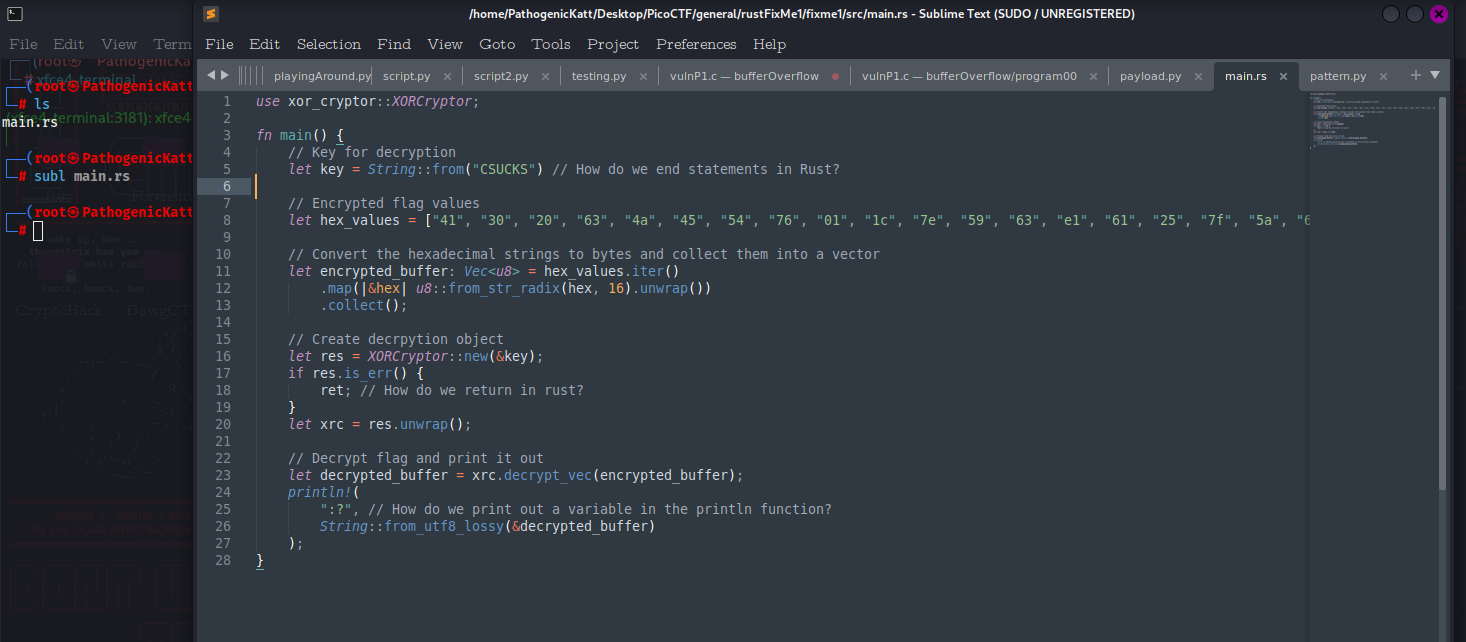
Task: Open the terminal's Edit menu
Action: pyautogui.click(x=69, y=44)
